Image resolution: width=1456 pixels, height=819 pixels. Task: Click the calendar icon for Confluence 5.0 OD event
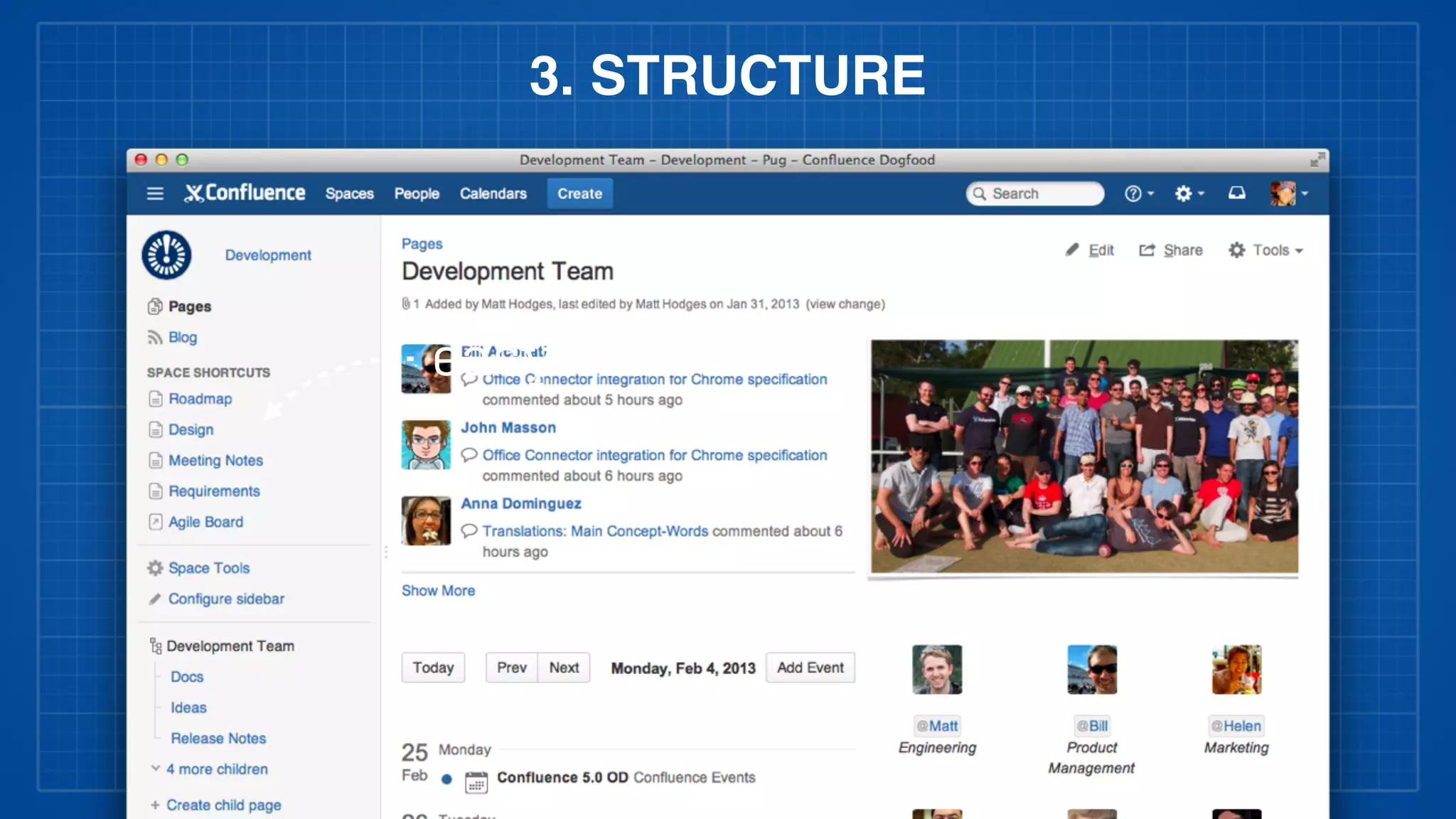pyautogui.click(x=476, y=782)
